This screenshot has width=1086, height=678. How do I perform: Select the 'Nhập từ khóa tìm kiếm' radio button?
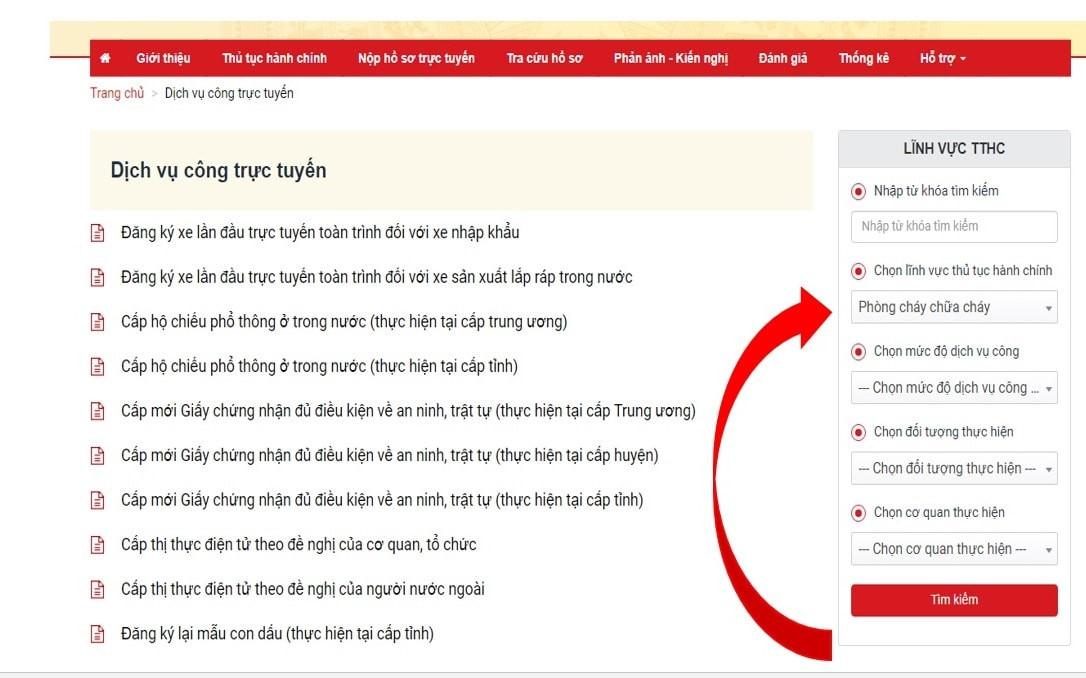point(858,191)
